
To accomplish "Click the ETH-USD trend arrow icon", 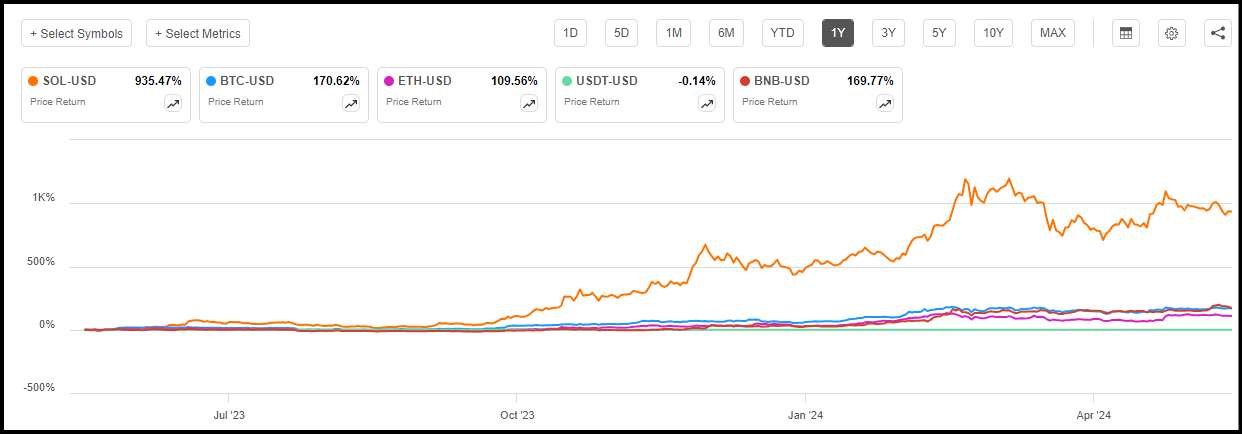I will tap(529, 103).
